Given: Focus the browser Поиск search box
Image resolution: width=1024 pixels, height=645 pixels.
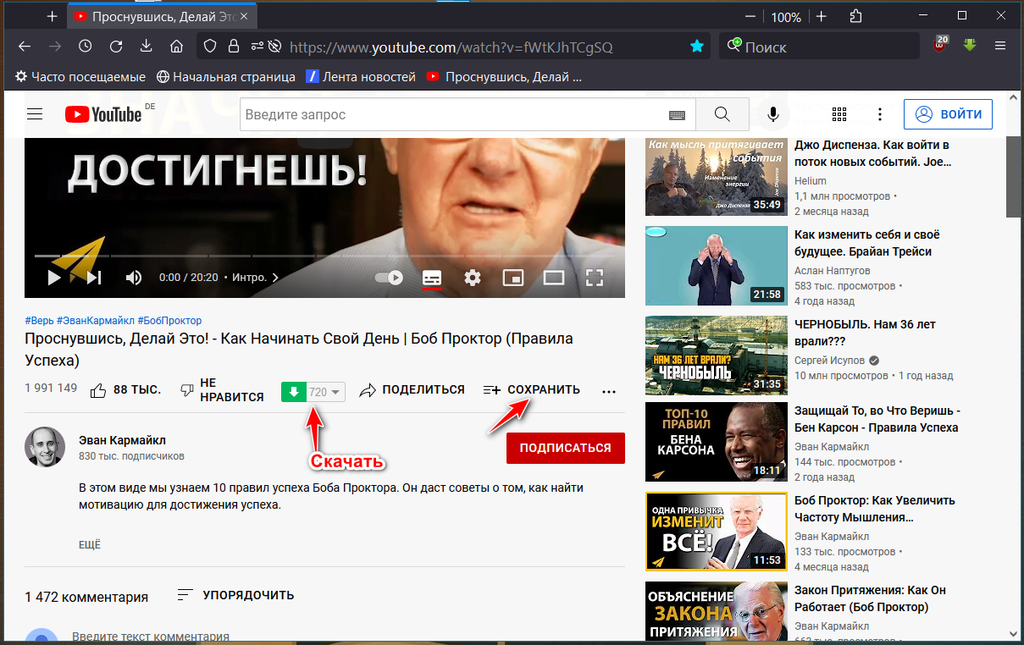Looking at the screenshot, I should coord(820,47).
